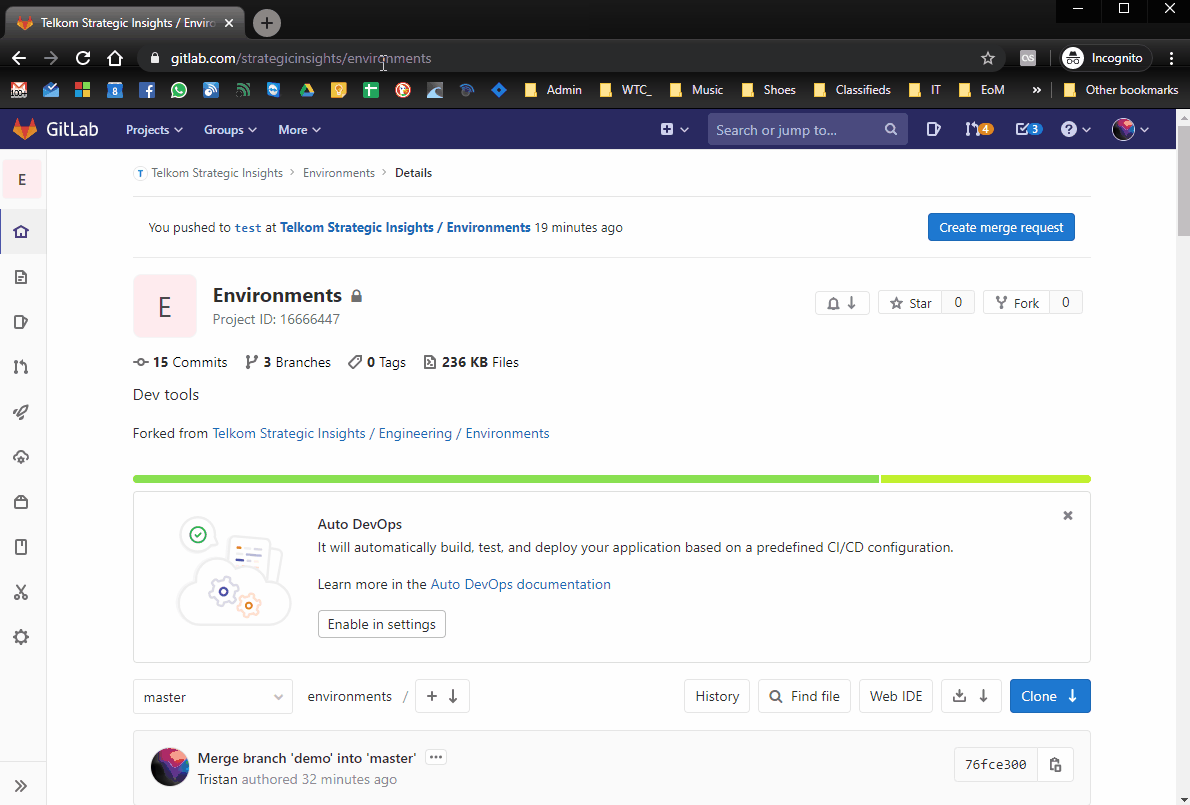Select the Merge Requests icon in the left sidebar
Screen dimensions: 1190x805
[21, 367]
